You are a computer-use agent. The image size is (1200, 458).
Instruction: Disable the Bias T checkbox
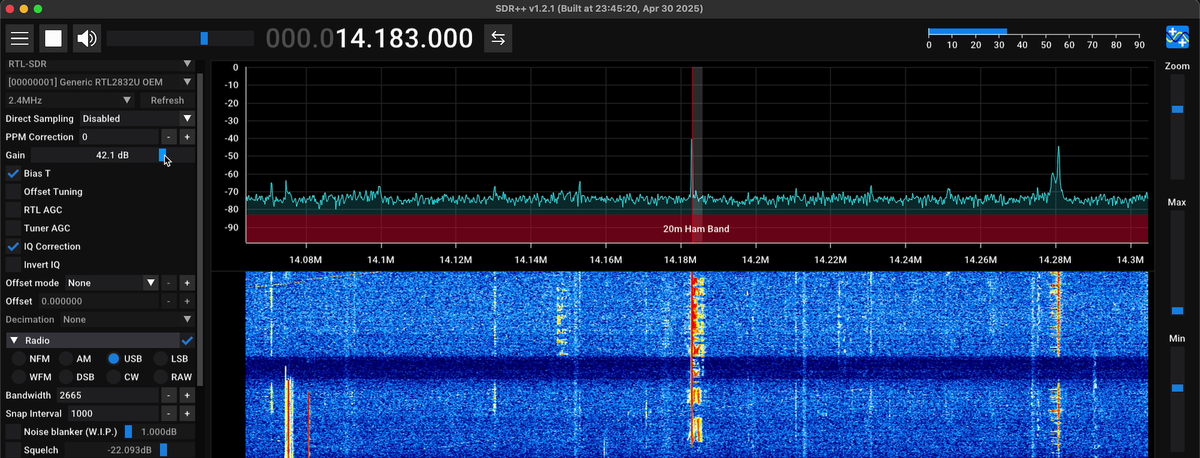coord(13,173)
